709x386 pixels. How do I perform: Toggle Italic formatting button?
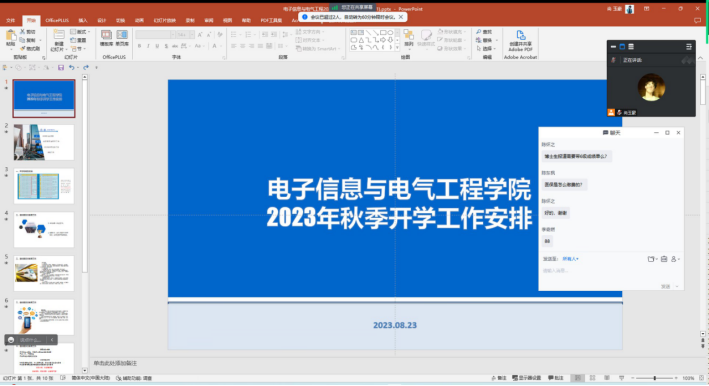tap(148, 46)
